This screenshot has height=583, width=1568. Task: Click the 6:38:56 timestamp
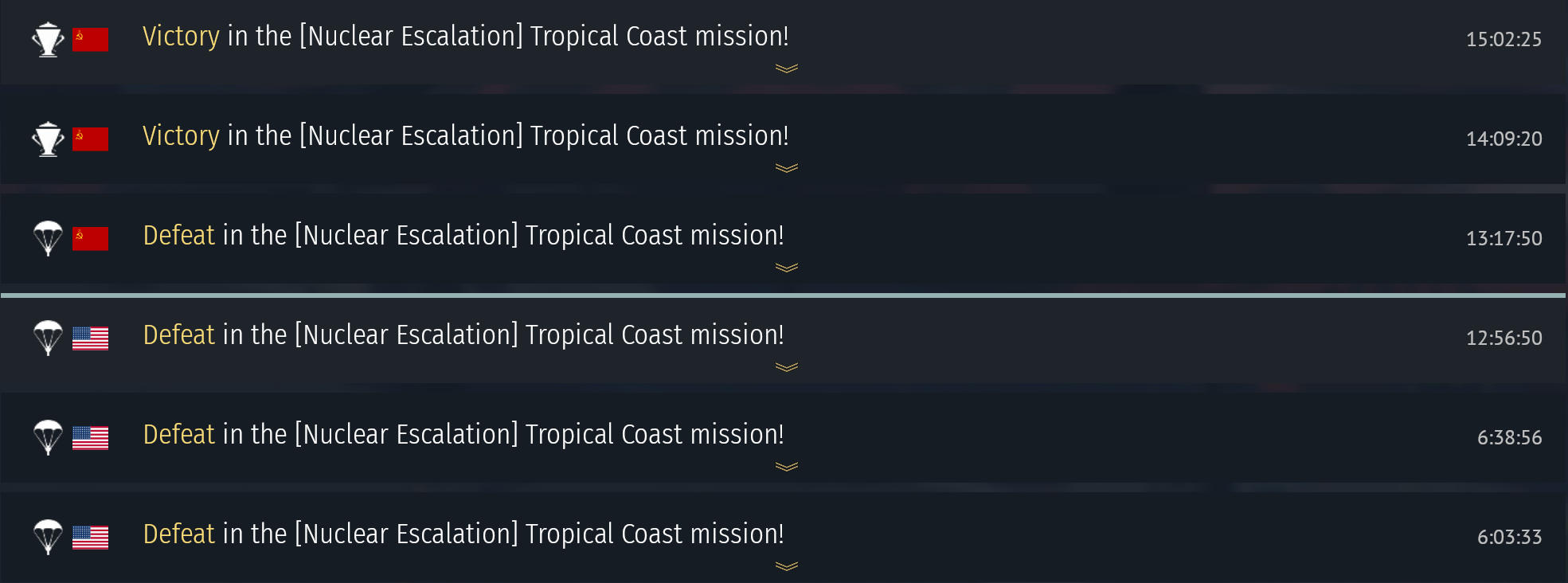coord(1509,437)
